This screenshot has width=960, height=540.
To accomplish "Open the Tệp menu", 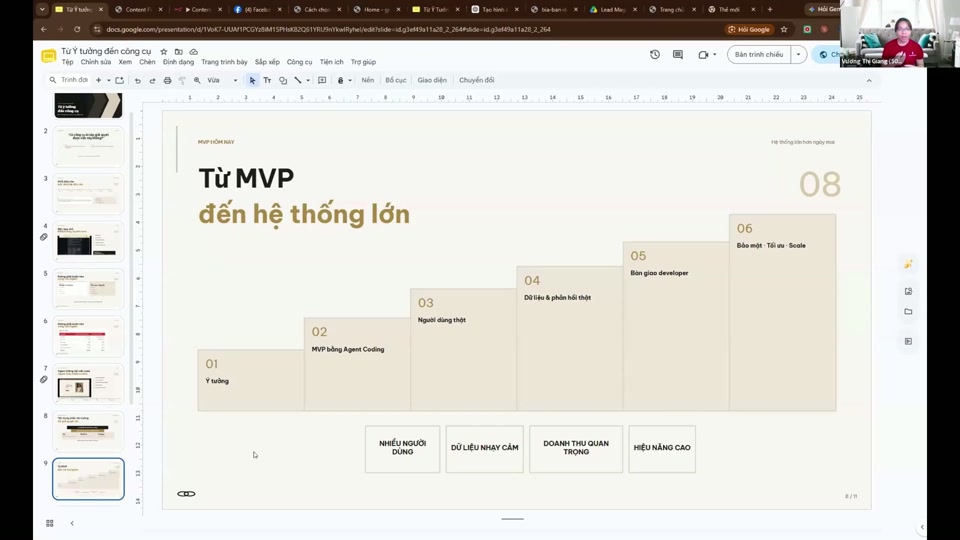I will [x=67, y=62].
